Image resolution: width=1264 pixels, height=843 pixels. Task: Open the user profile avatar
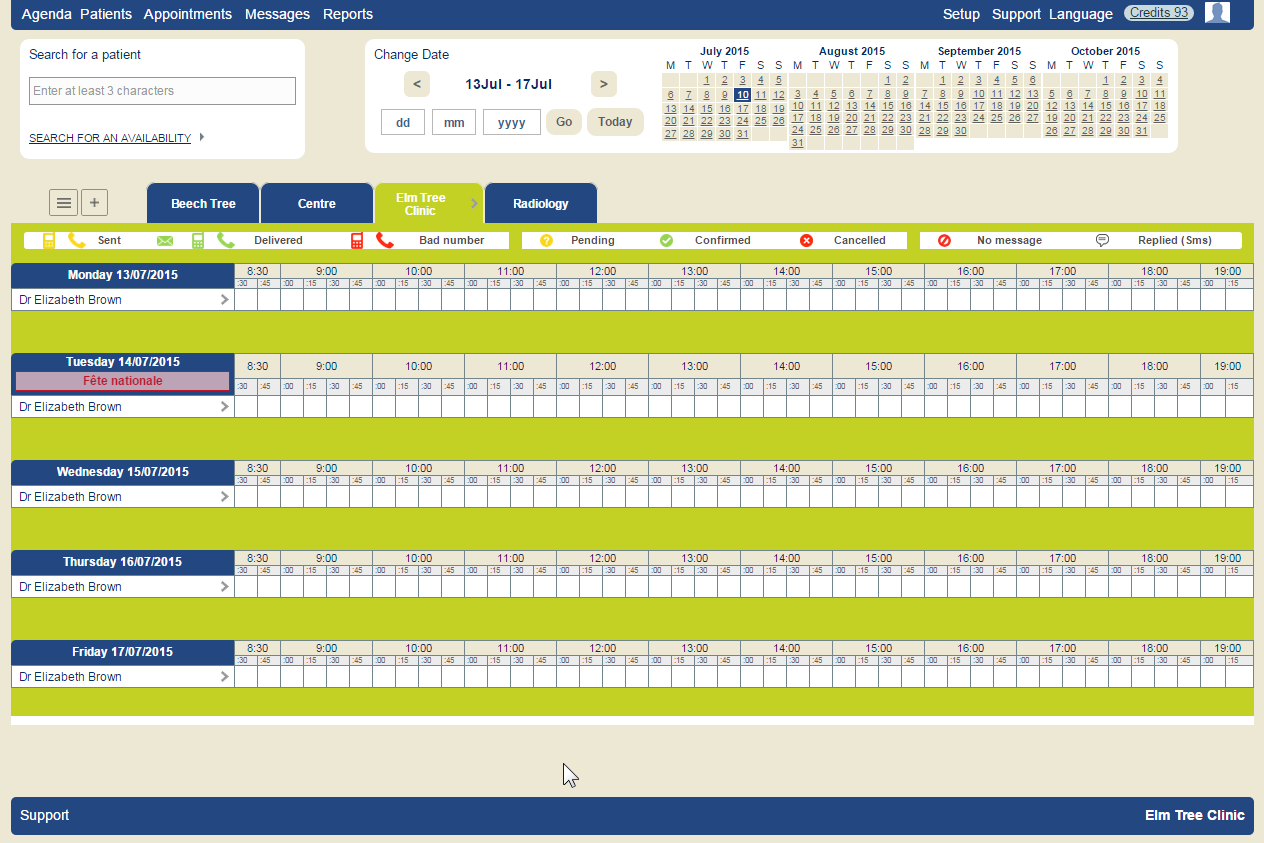[1216, 13]
